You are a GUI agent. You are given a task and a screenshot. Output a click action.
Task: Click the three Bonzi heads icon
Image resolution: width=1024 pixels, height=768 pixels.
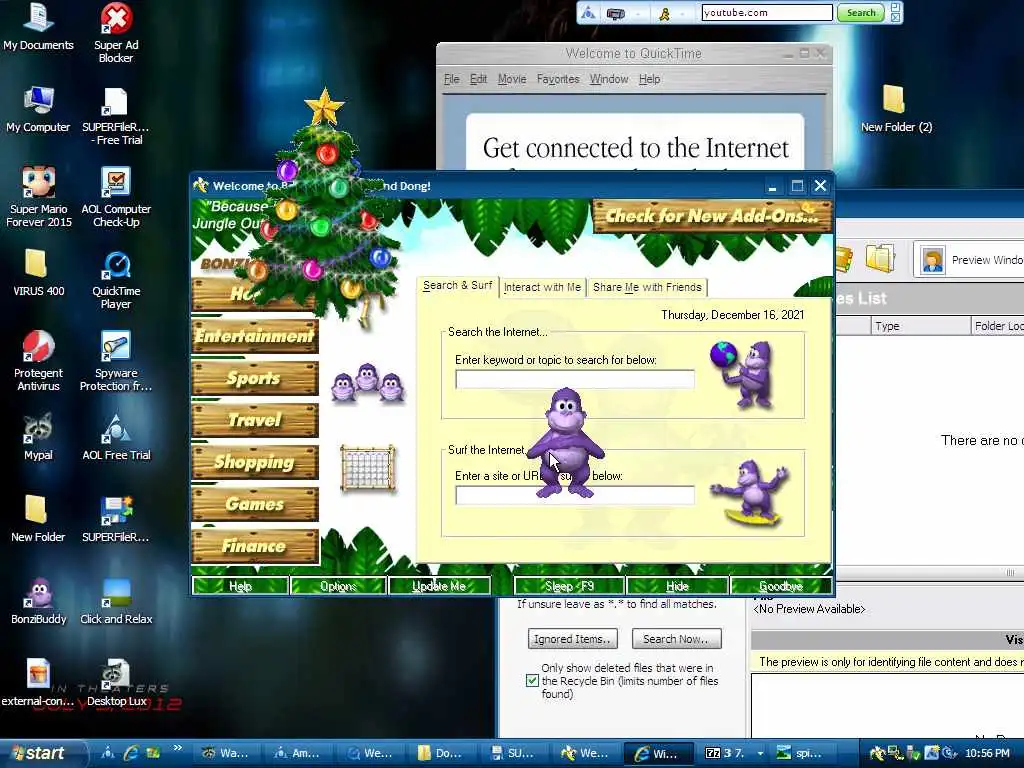[368, 382]
